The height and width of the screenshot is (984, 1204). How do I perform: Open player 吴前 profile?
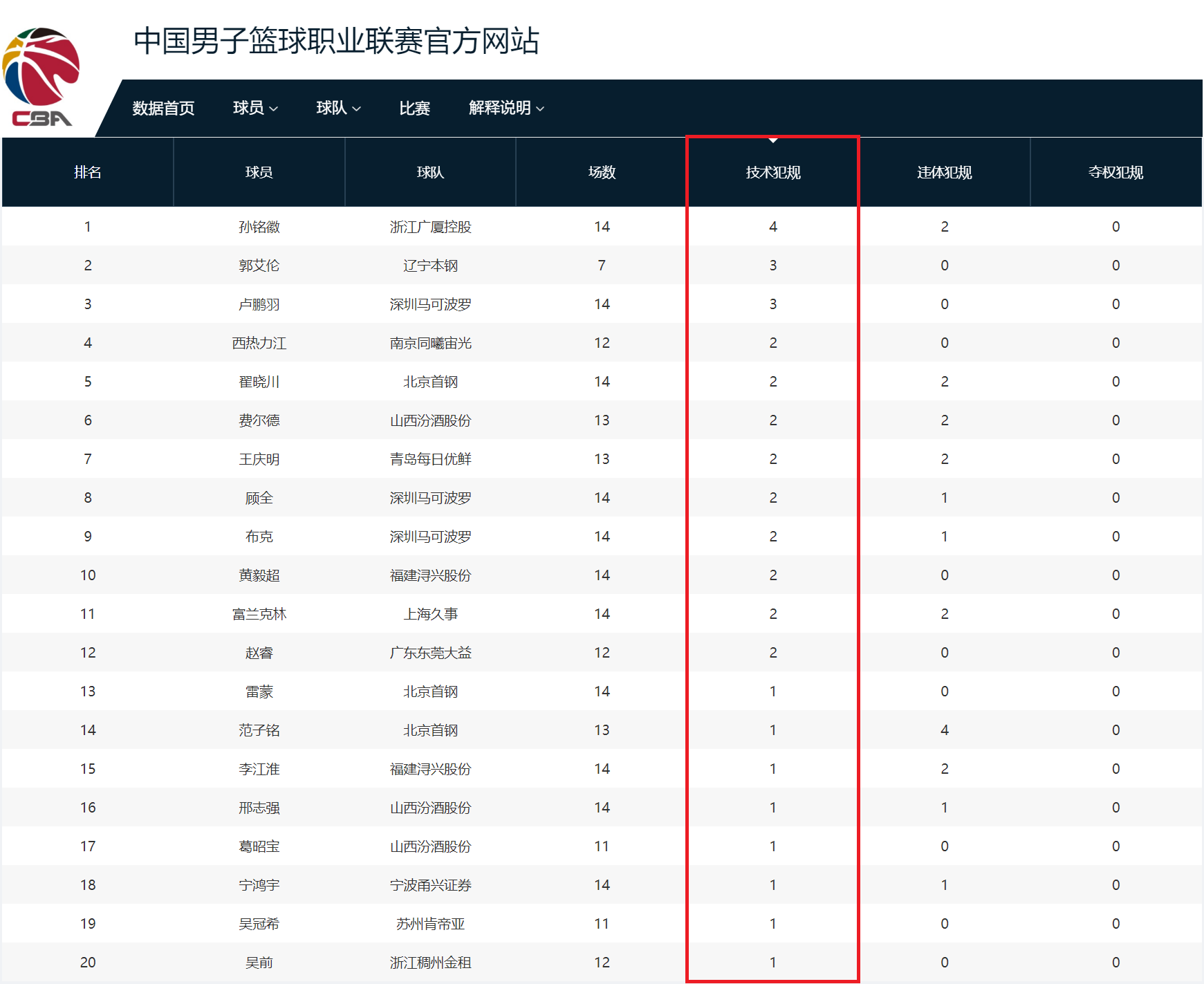click(x=259, y=963)
